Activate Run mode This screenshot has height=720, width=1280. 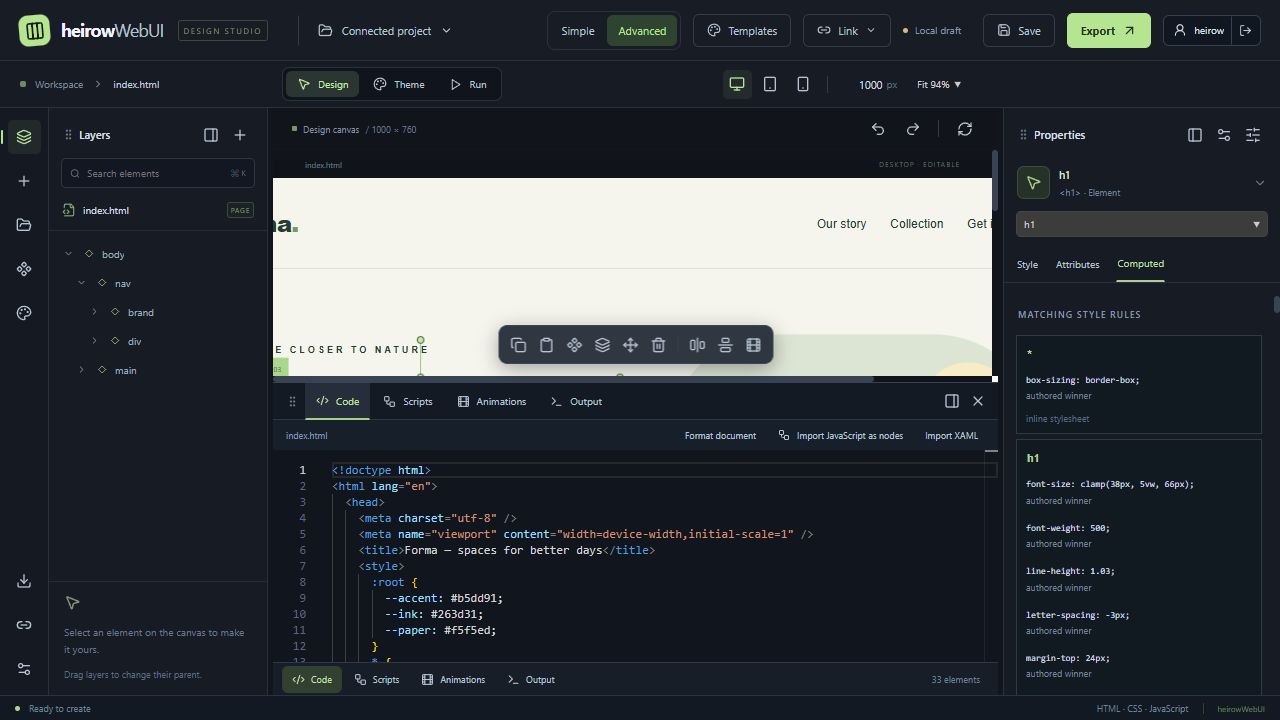coord(468,85)
